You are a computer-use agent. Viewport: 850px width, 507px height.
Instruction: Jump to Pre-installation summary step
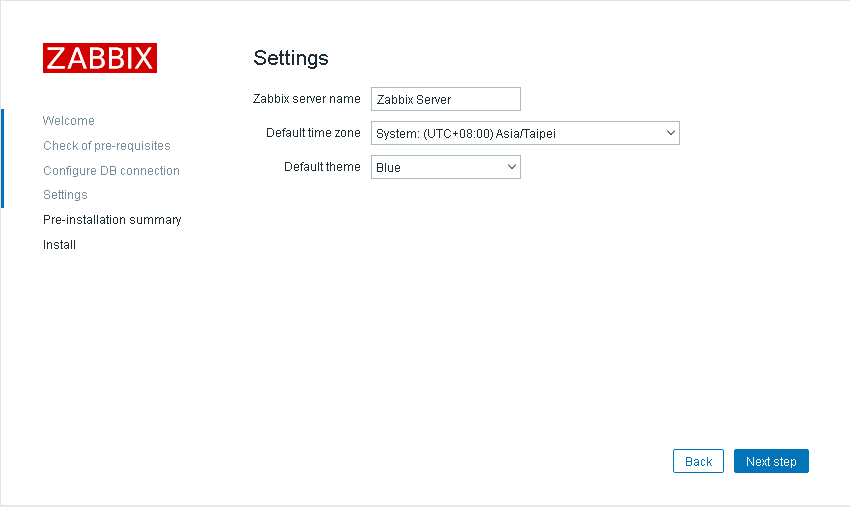click(112, 220)
